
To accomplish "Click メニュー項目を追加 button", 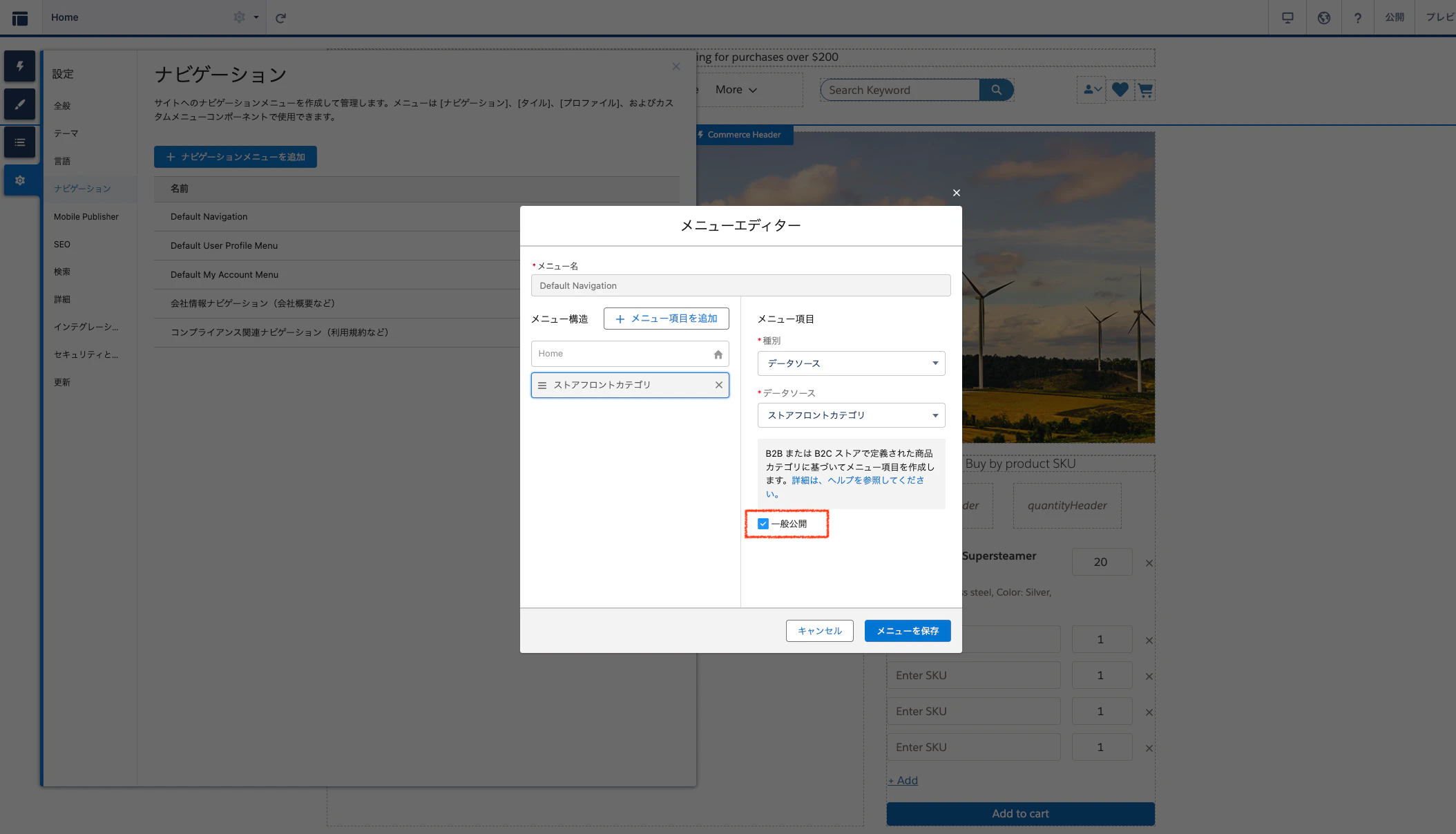I will (x=666, y=319).
